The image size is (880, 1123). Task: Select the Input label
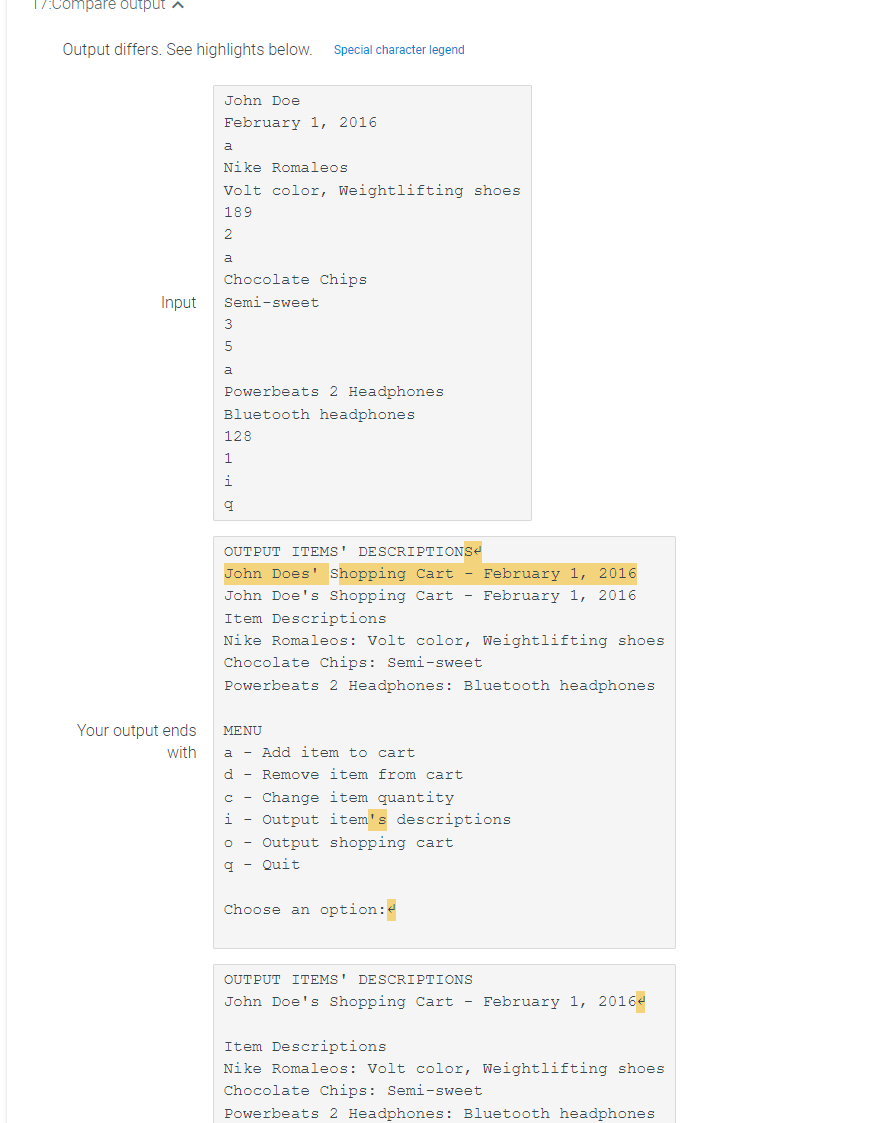coord(179,302)
